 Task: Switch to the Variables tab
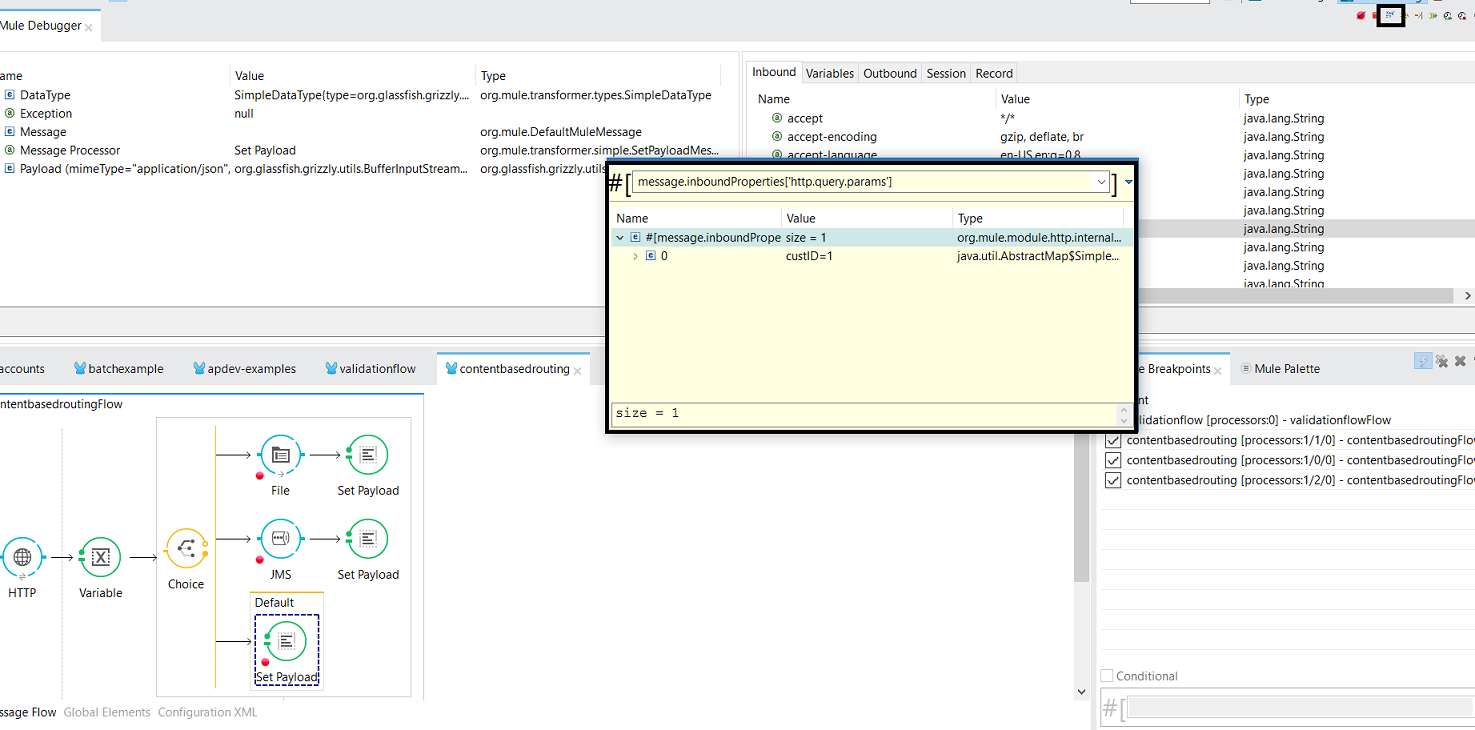pyautogui.click(x=829, y=73)
